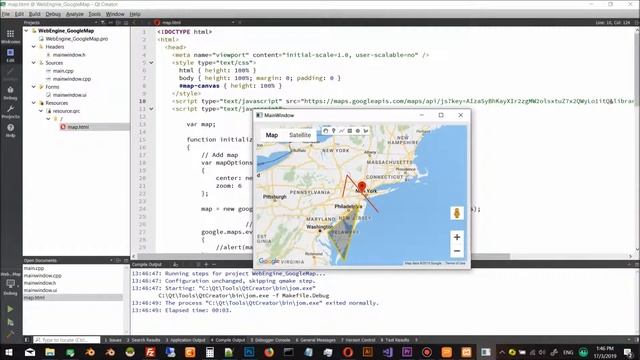This screenshot has height=360, width=640.
Task: Open mainwindow.cpp in project tree
Action: (72, 79)
